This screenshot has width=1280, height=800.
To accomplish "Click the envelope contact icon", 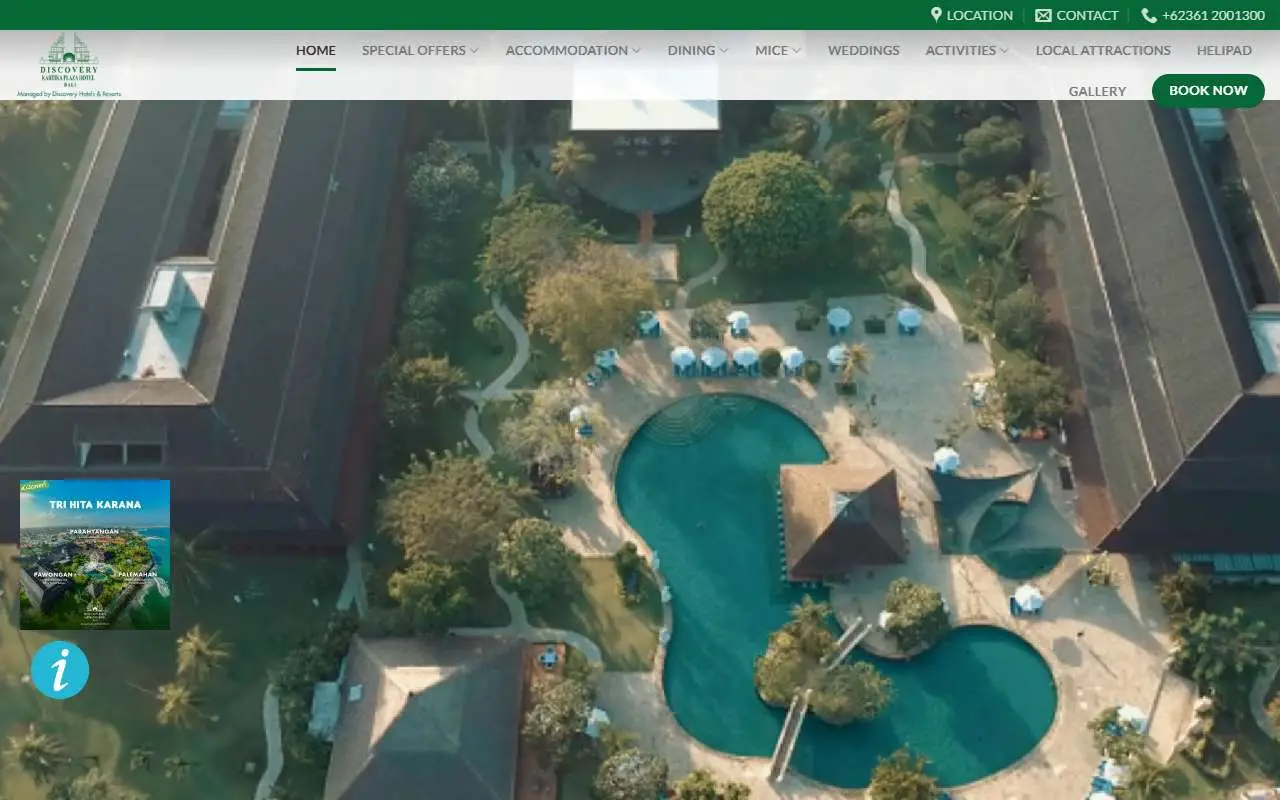I will [x=1043, y=15].
